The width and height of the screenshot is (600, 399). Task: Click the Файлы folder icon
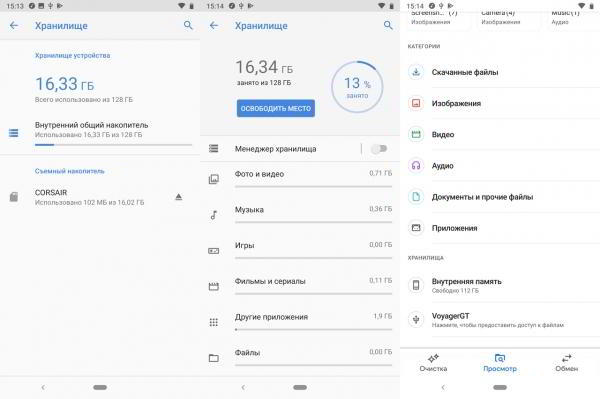point(214,358)
